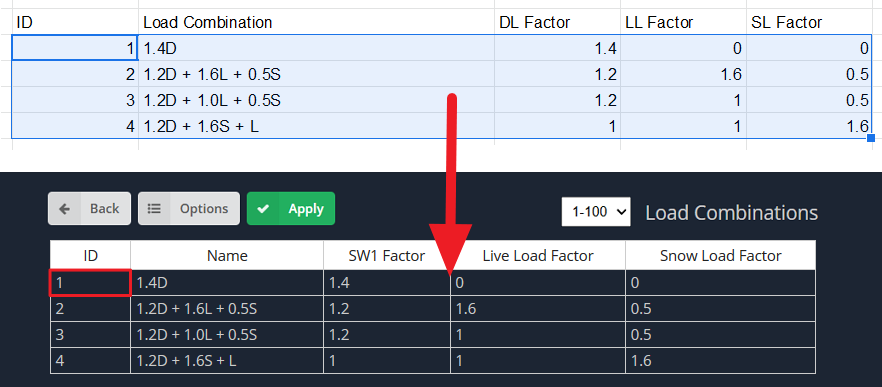This screenshot has width=882, height=387.
Task: Click the green Apply button
Action: point(291,209)
